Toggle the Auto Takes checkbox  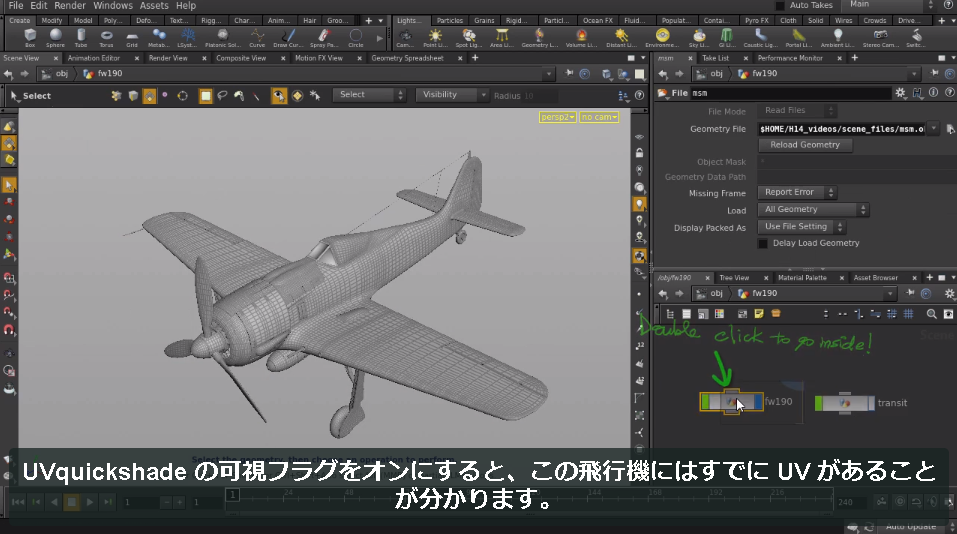coord(779,5)
